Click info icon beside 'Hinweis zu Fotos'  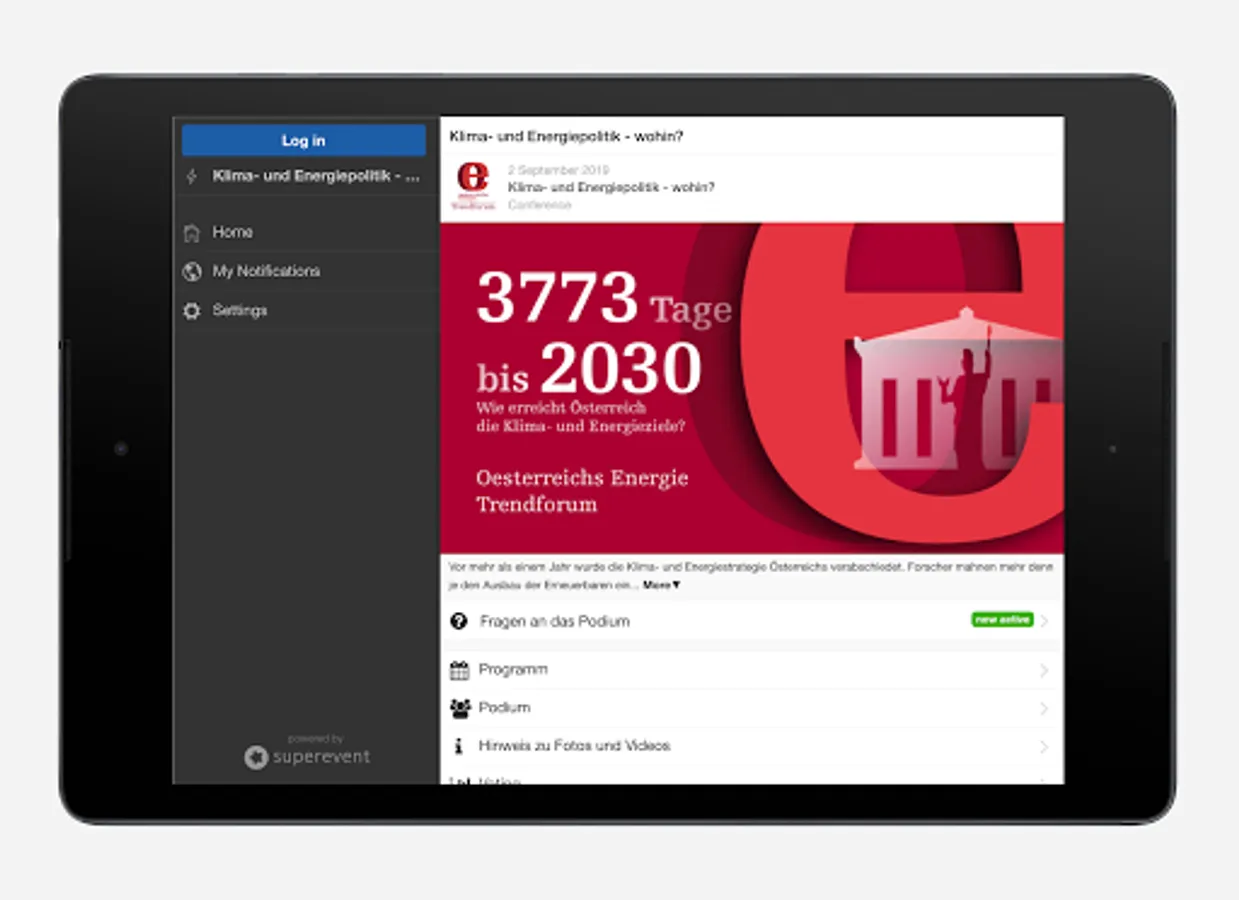(x=459, y=746)
